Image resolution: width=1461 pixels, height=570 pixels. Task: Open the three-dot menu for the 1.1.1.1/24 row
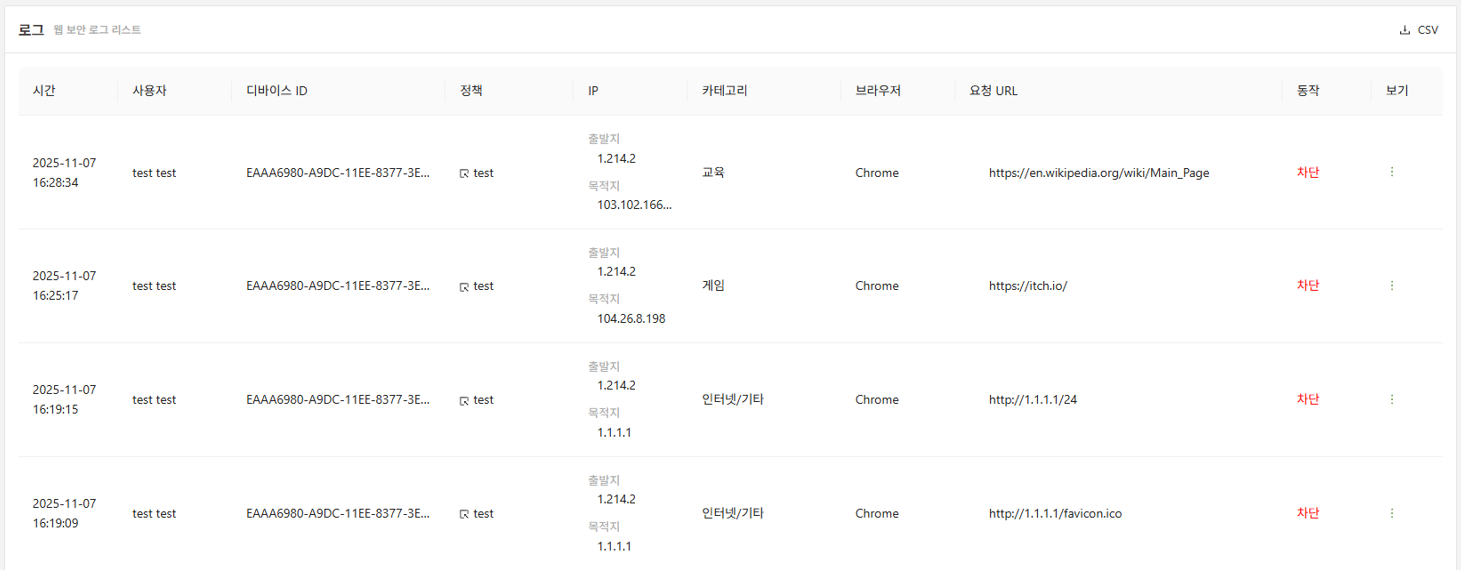pos(1392,399)
